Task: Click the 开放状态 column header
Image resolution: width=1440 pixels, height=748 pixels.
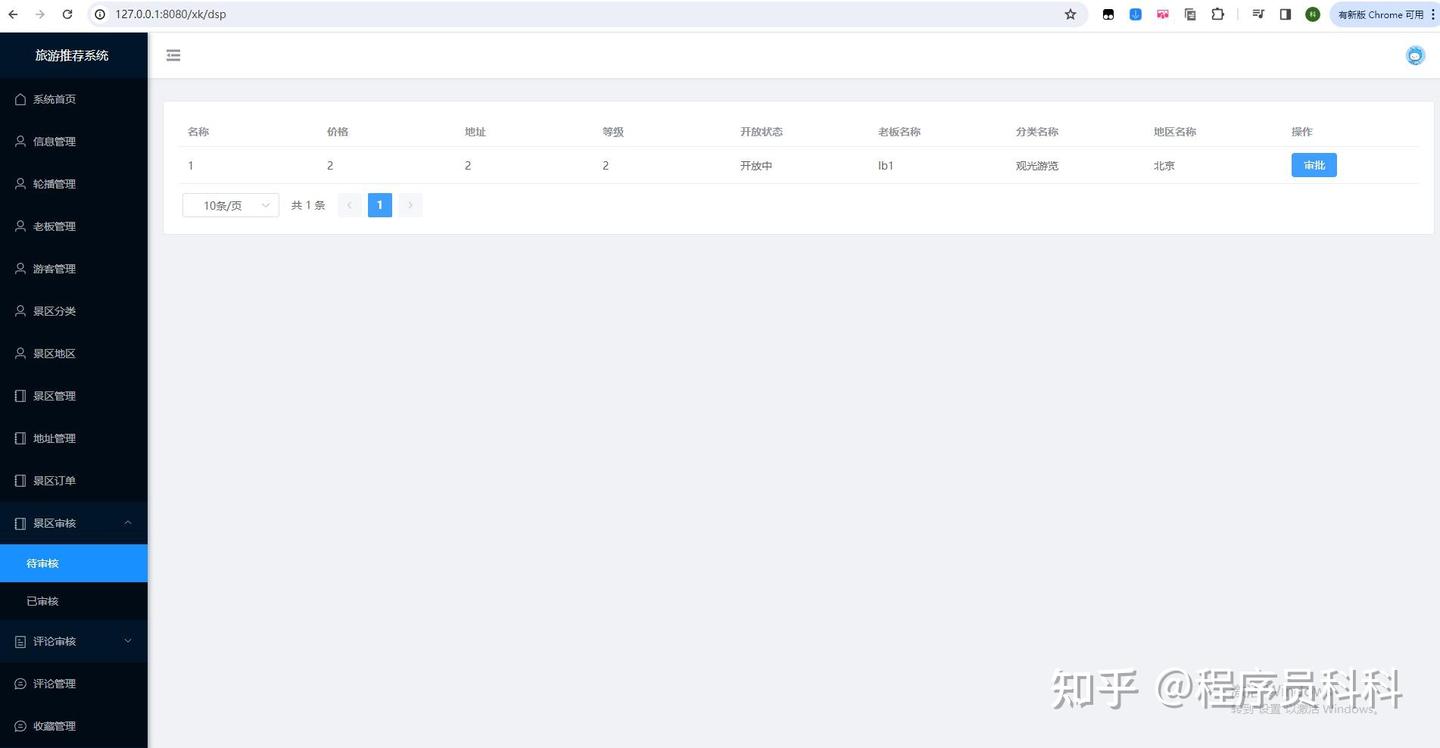Action: click(761, 132)
